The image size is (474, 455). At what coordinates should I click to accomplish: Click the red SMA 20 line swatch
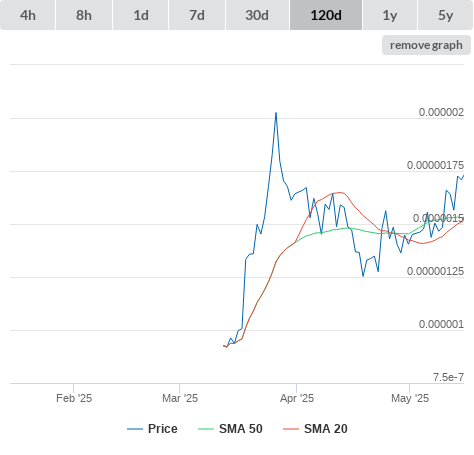tap(291, 429)
